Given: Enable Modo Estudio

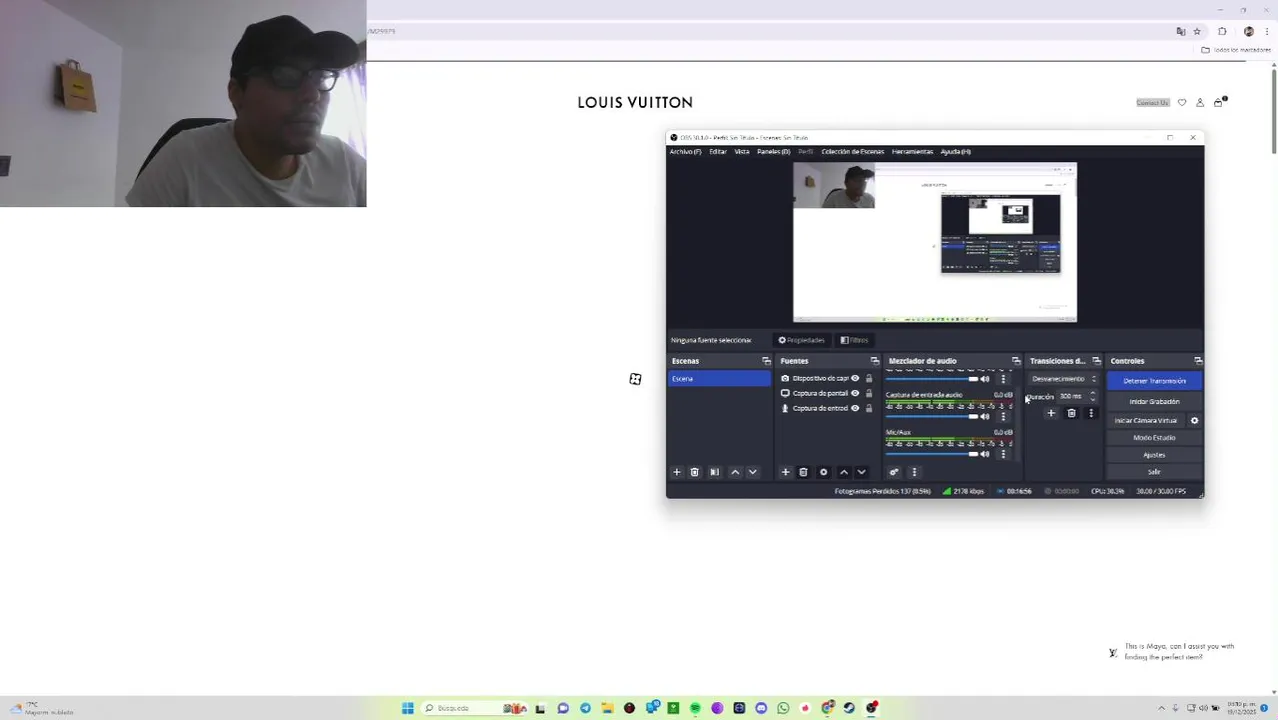Looking at the screenshot, I should (x=1154, y=438).
